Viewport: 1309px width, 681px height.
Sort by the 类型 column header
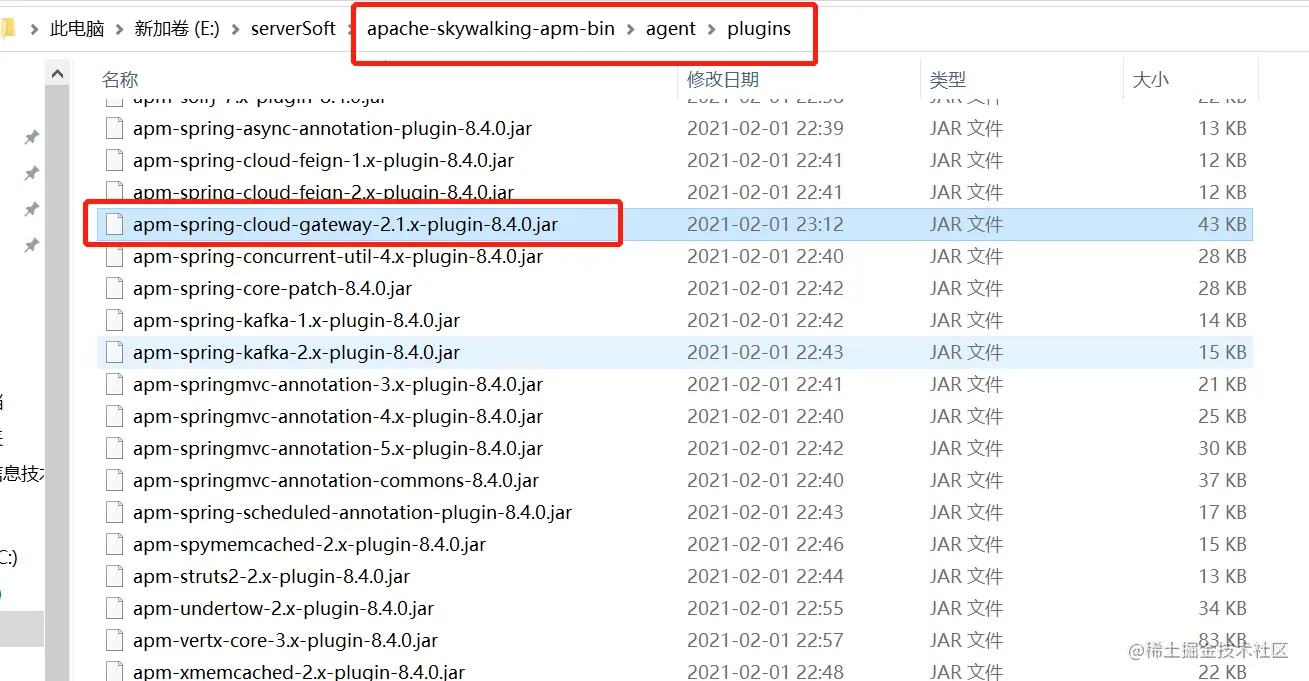tap(948, 80)
